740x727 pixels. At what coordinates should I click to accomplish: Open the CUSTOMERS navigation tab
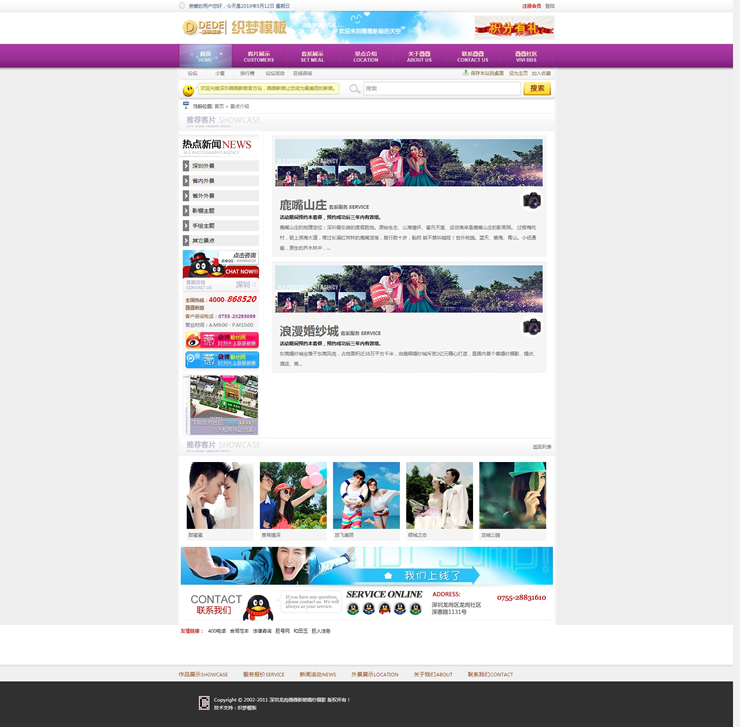click(x=258, y=56)
